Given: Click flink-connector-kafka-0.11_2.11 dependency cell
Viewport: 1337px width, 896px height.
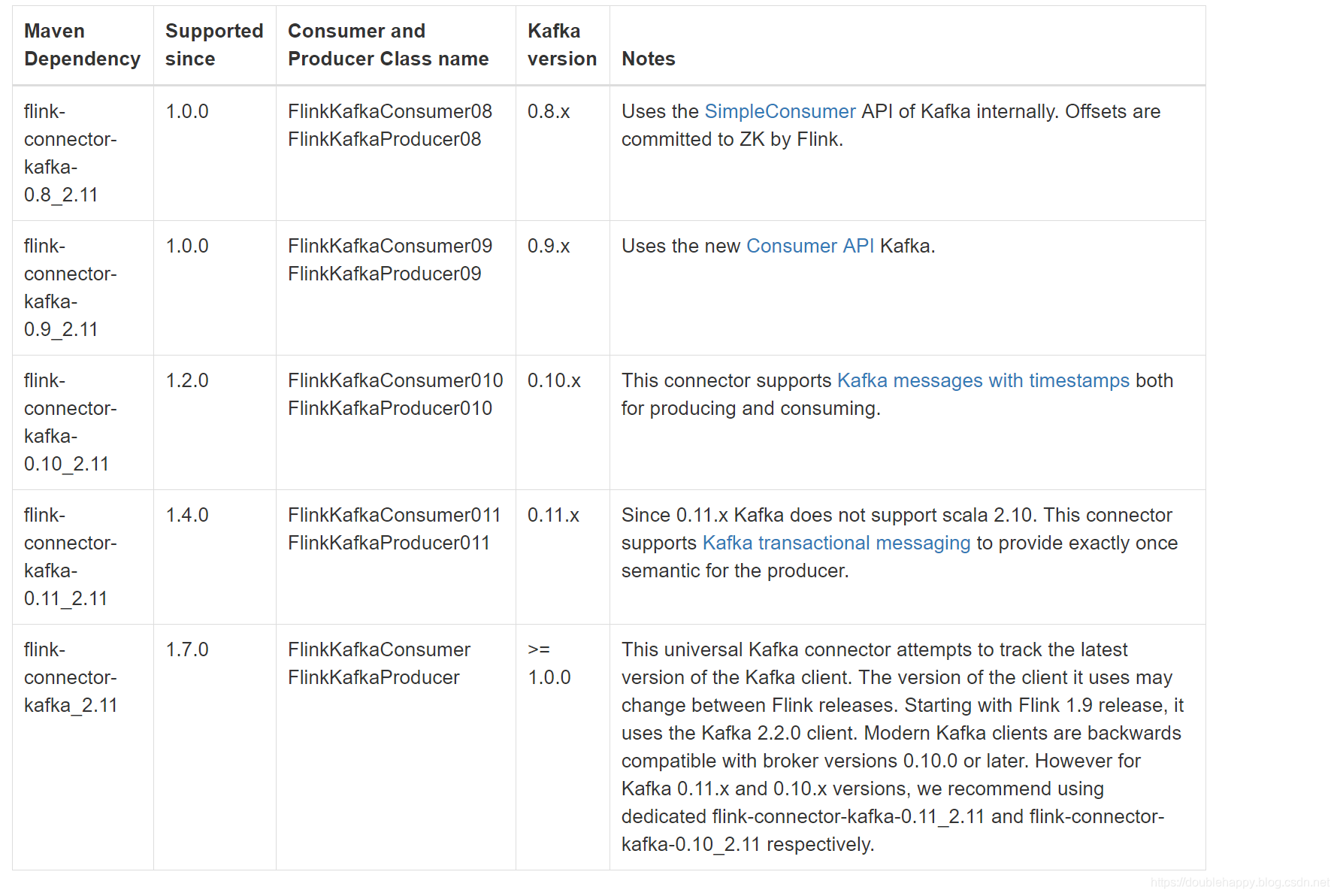Looking at the screenshot, I should click(x=70, y=557).
